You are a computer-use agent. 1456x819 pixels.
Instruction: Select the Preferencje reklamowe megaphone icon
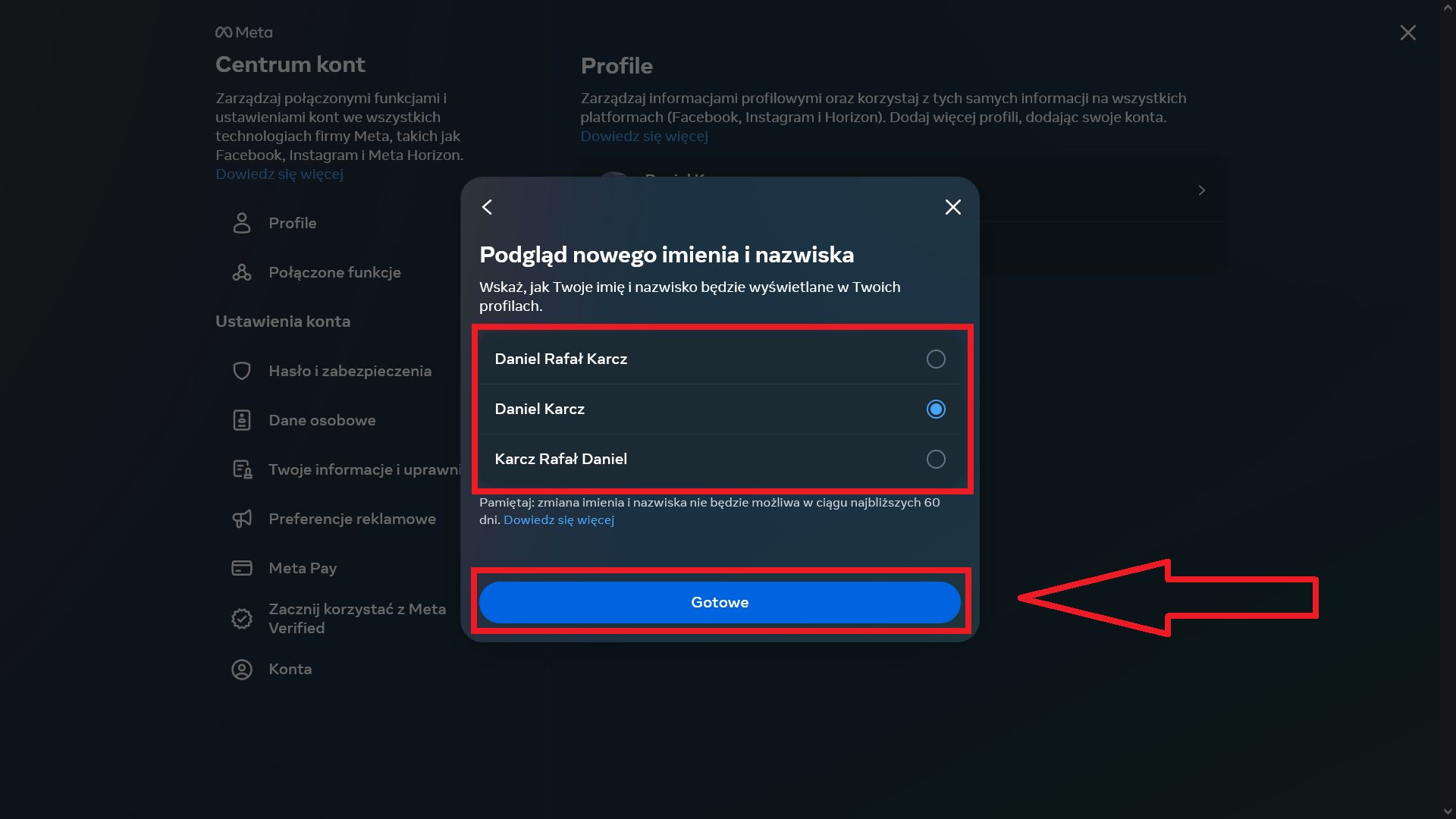(241, 518)
